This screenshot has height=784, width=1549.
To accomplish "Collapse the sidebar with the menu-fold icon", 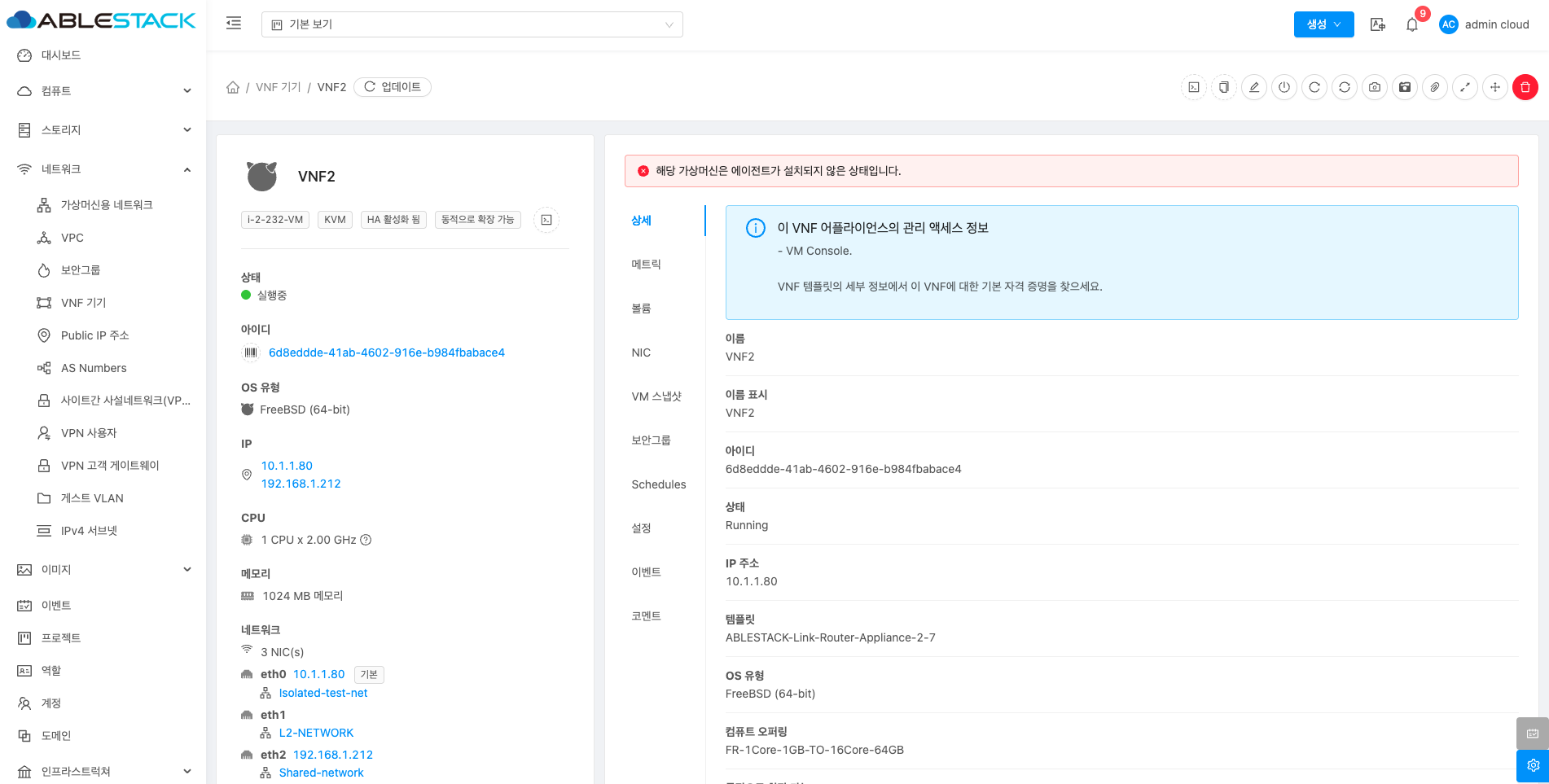I will point(234,24).
